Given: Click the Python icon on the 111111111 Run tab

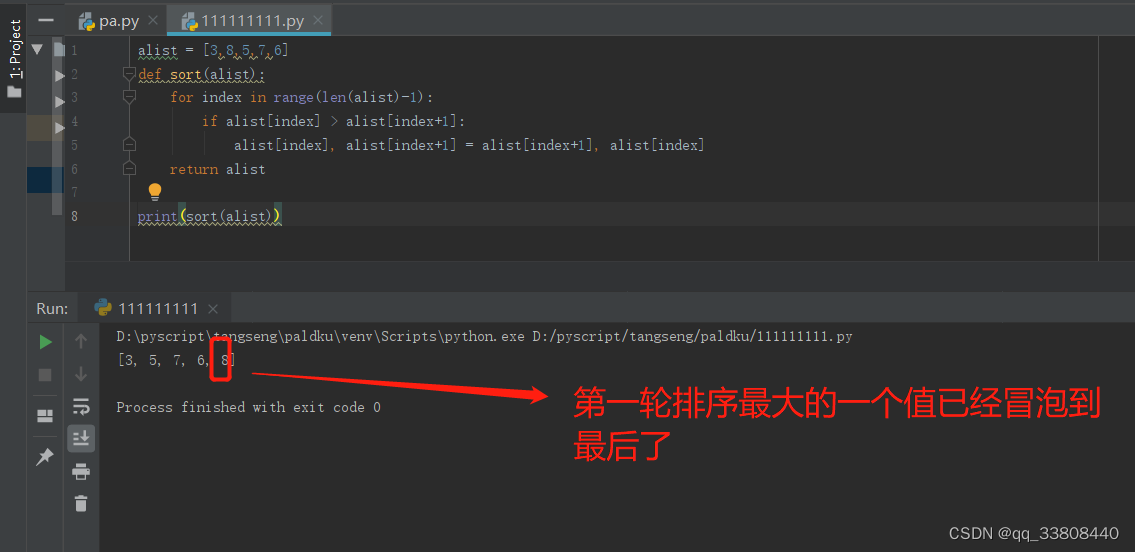Looking at the screenshot, I should coord(103,309).
